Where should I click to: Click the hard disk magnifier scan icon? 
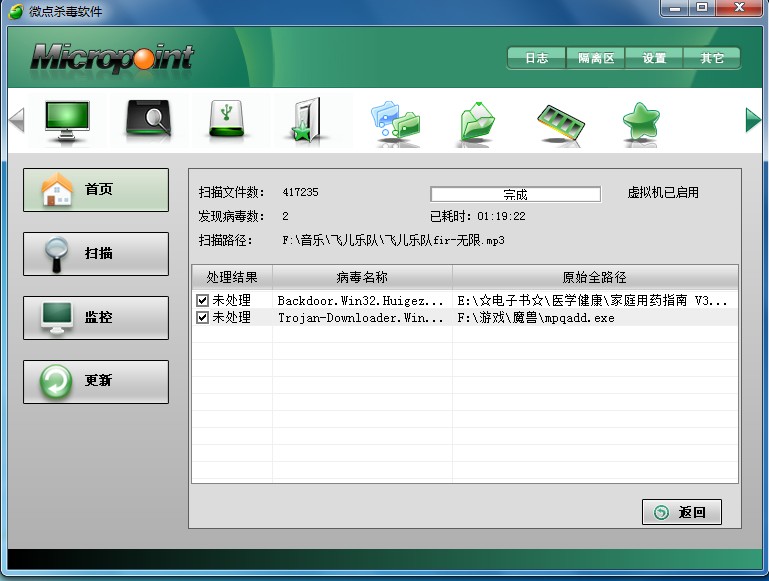click(x=149, y=118)
